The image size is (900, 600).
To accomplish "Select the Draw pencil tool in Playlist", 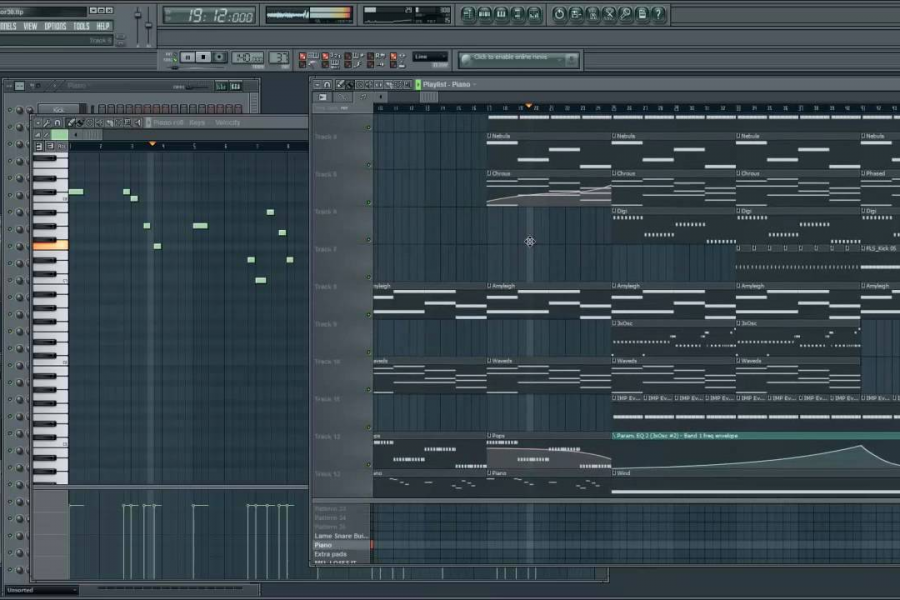I will coord(340,84).
